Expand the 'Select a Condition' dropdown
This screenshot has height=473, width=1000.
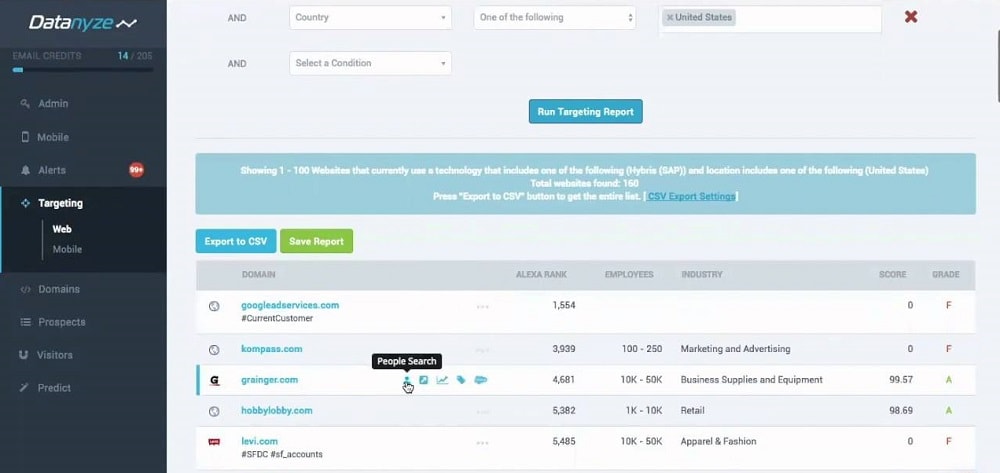pos(370,63)
